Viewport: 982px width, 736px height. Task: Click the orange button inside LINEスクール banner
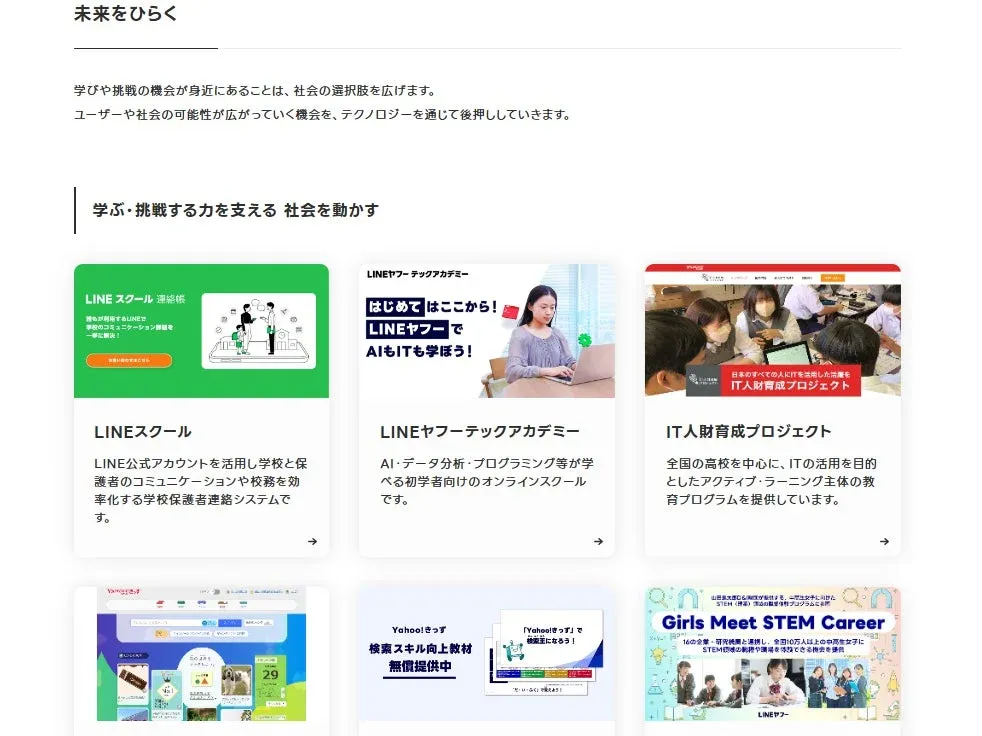pos(132,361)
